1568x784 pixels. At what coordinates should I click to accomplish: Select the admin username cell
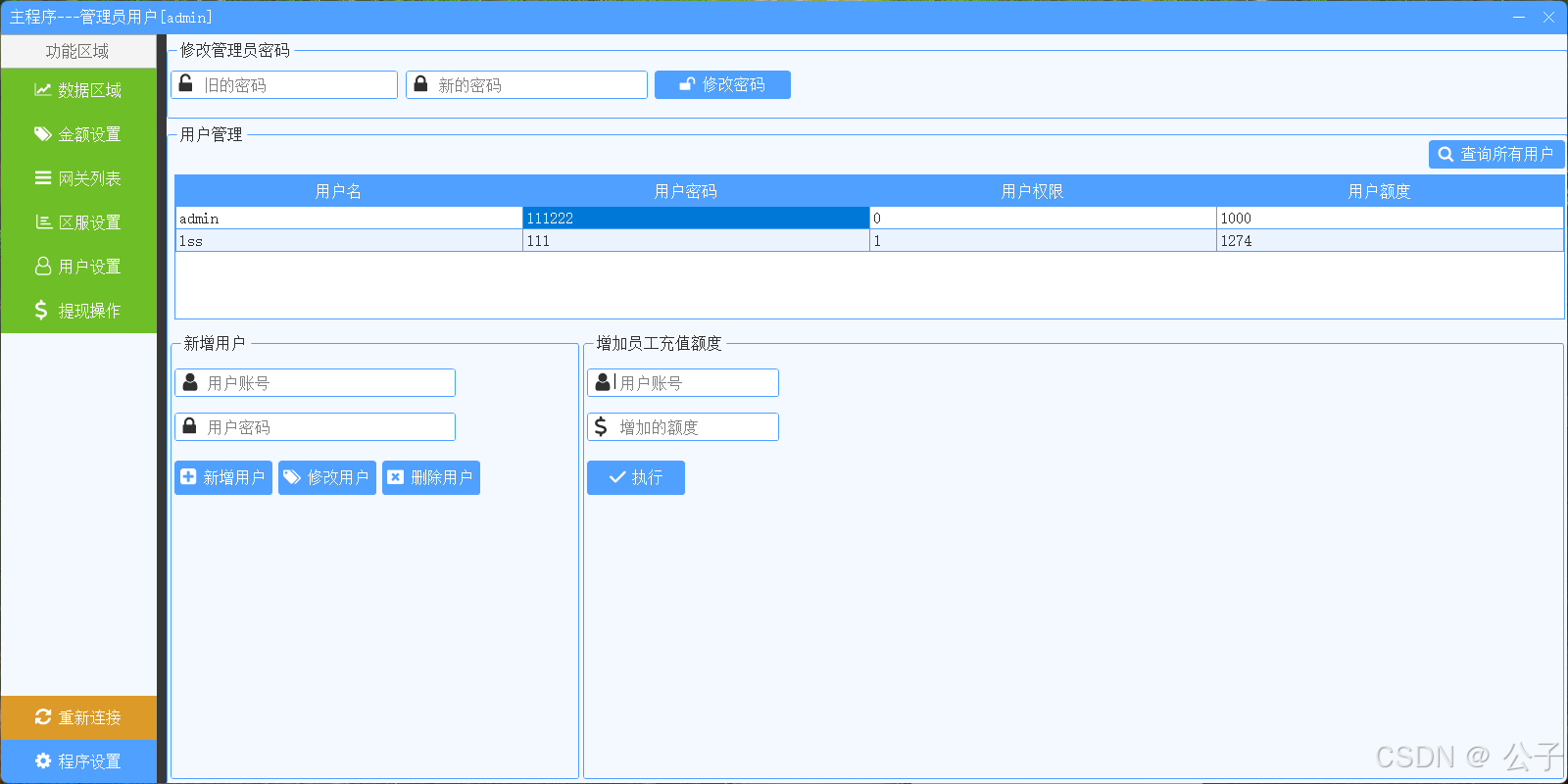pos(349,218)
